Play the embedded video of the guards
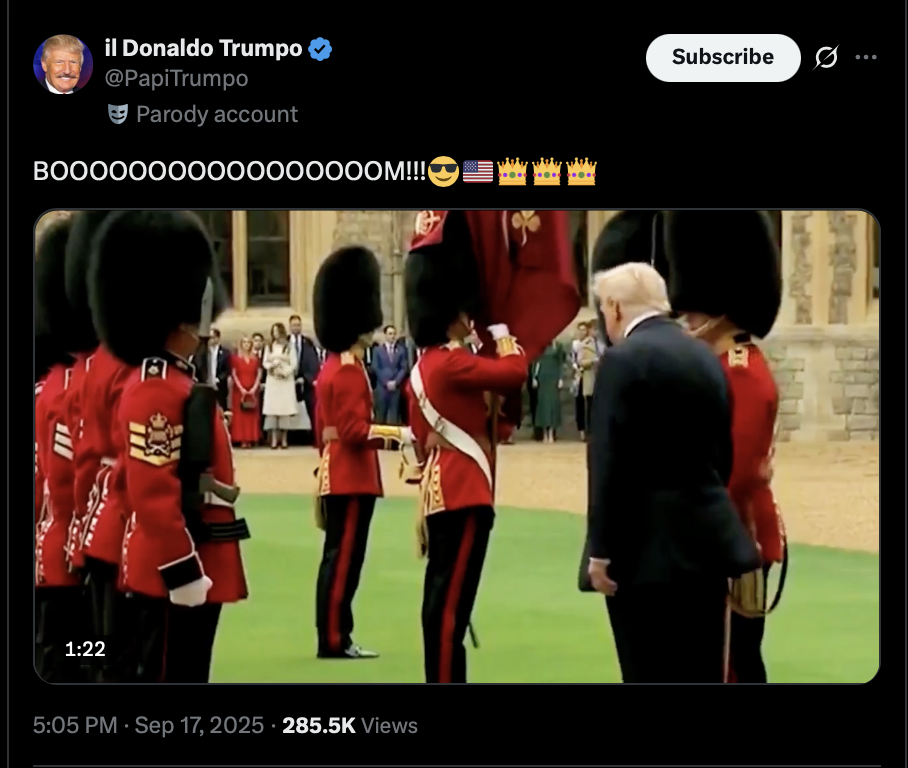 457,447
